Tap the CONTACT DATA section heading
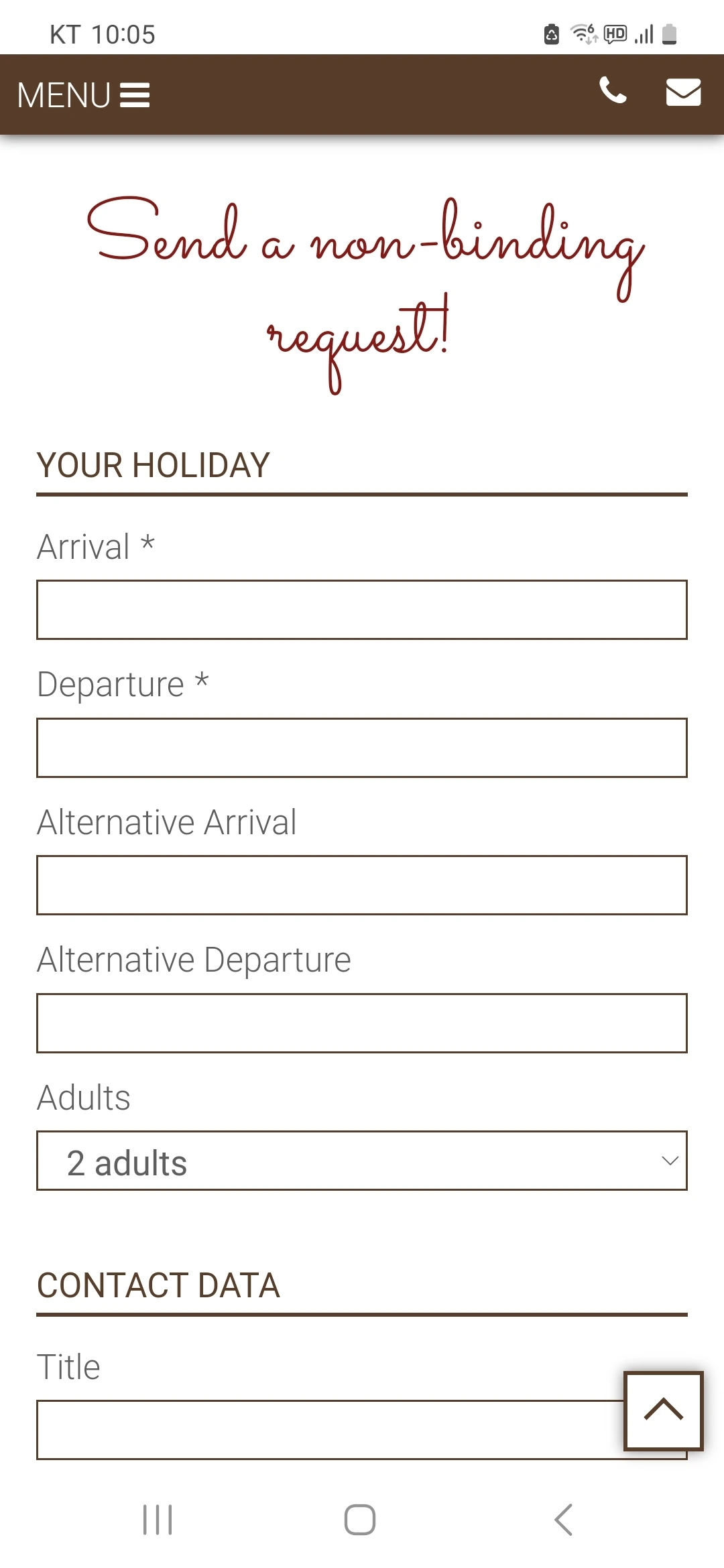Viewport: 724px width, 1568px height. (158, 1285)
